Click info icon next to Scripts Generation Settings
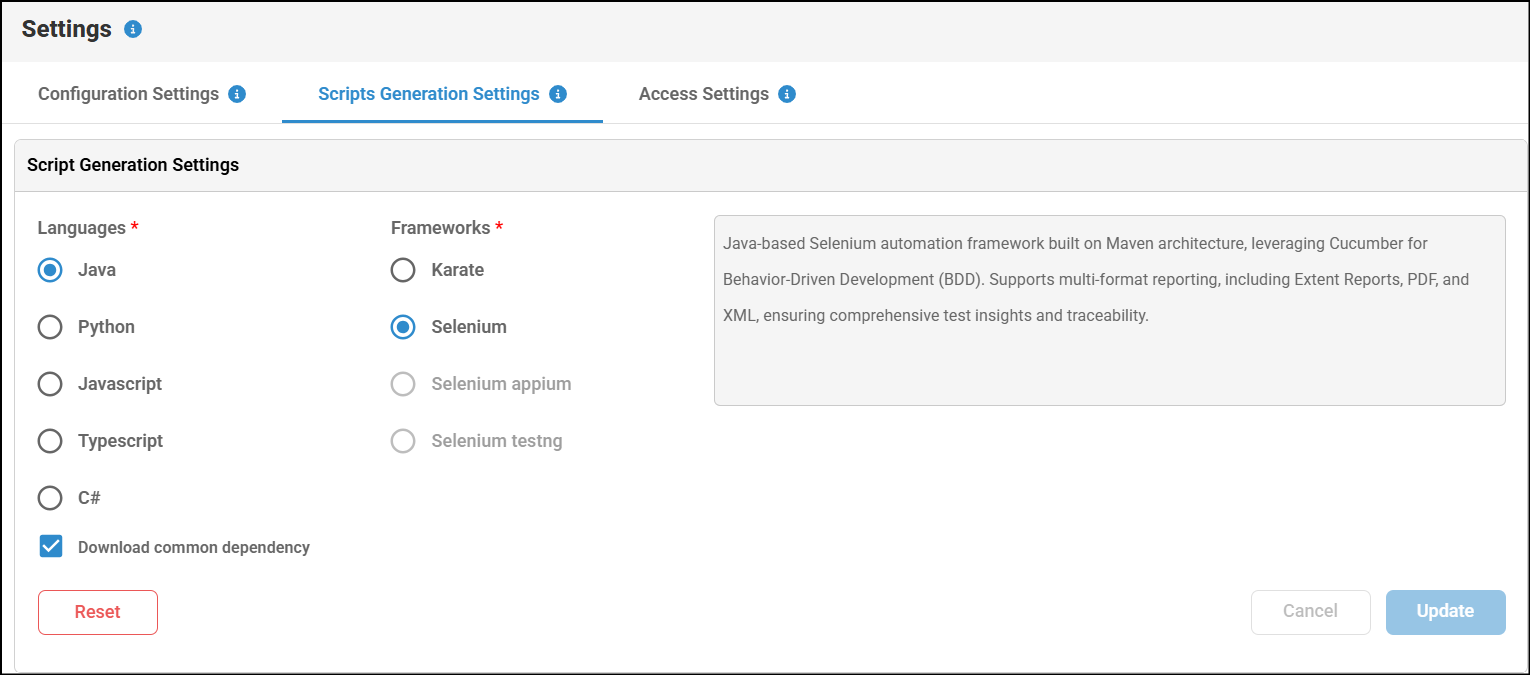The height and width of the screenshot is (675, 1530). [558, 94]
